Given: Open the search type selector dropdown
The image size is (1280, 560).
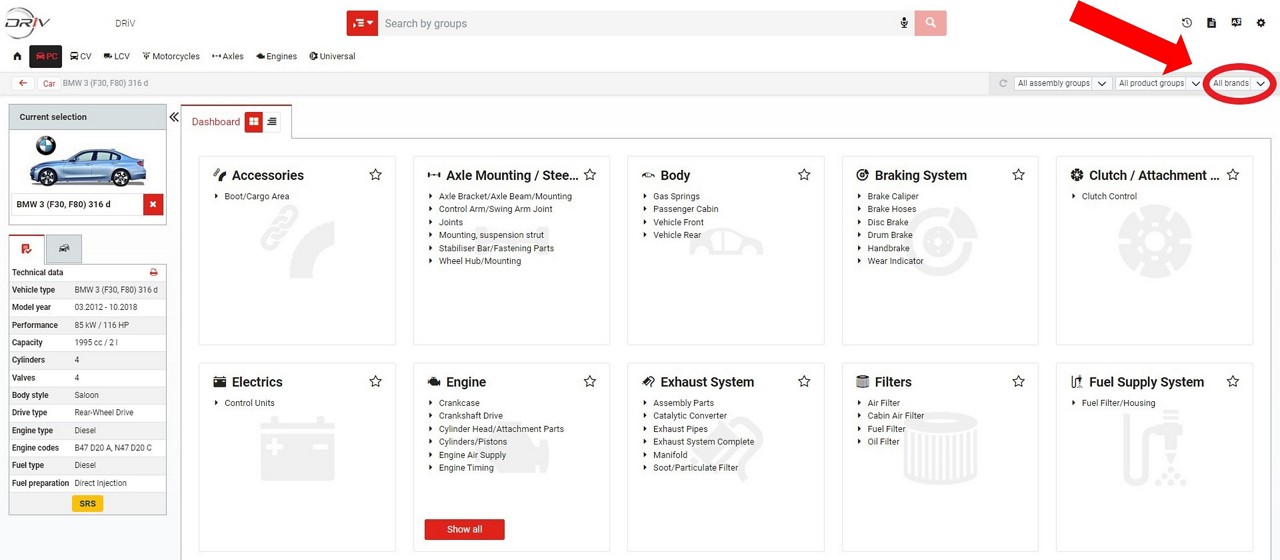Looking at the screenshot, I should tap(362, 23).
